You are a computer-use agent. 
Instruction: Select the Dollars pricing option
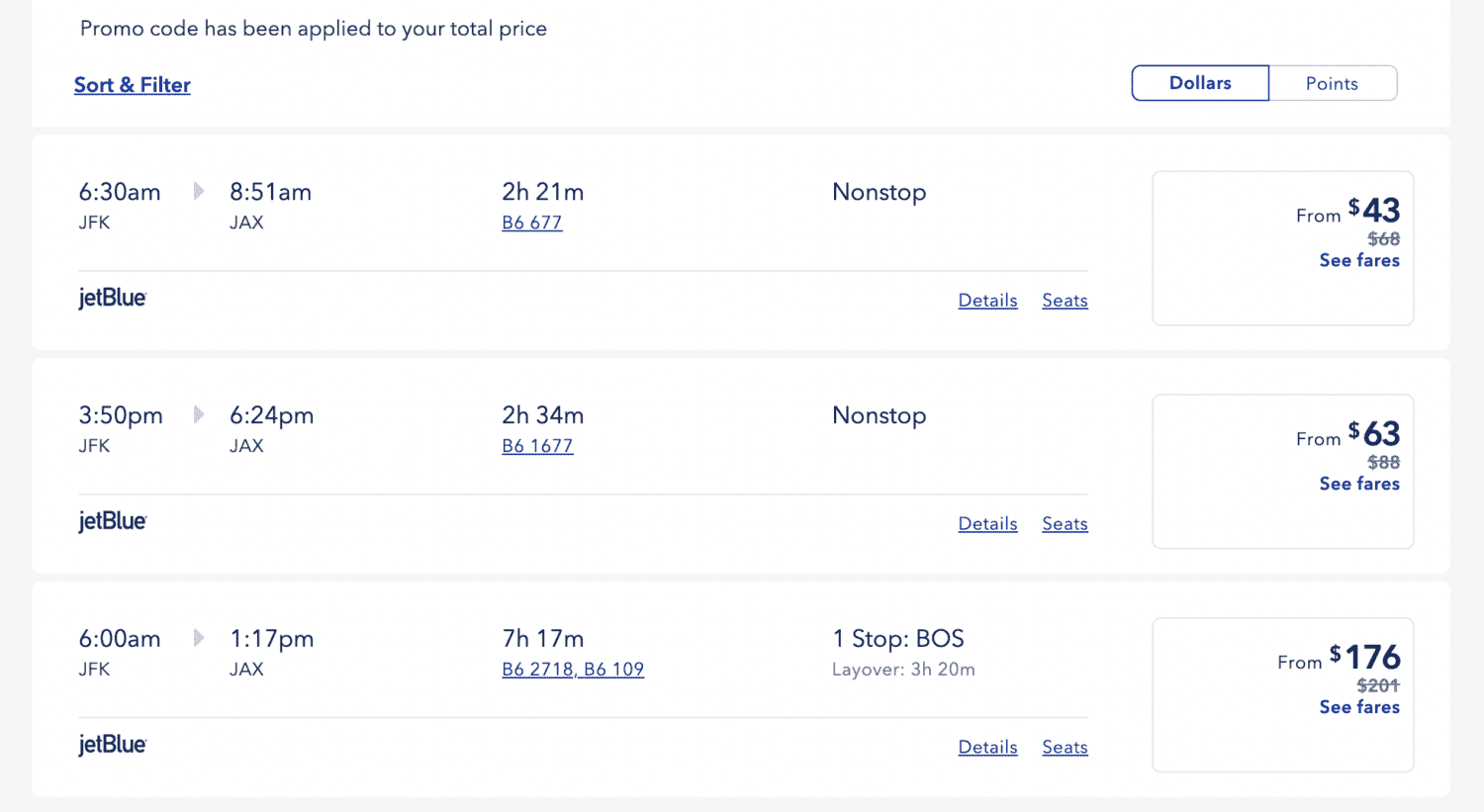pyautogui.click(x=1199, y=83)
